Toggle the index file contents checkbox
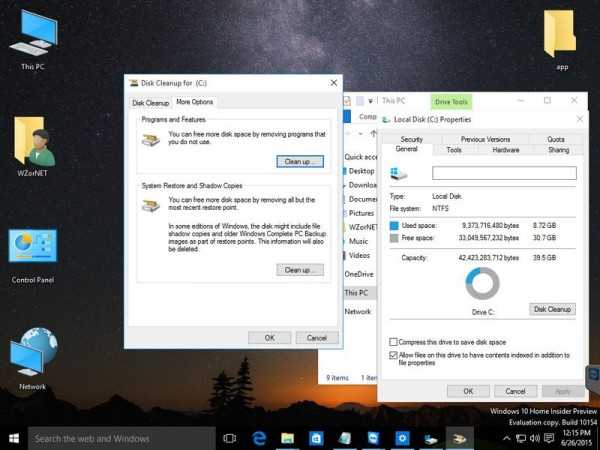This screenshot has width=600, height=450. pyautogui.click(x=393, y=355)
